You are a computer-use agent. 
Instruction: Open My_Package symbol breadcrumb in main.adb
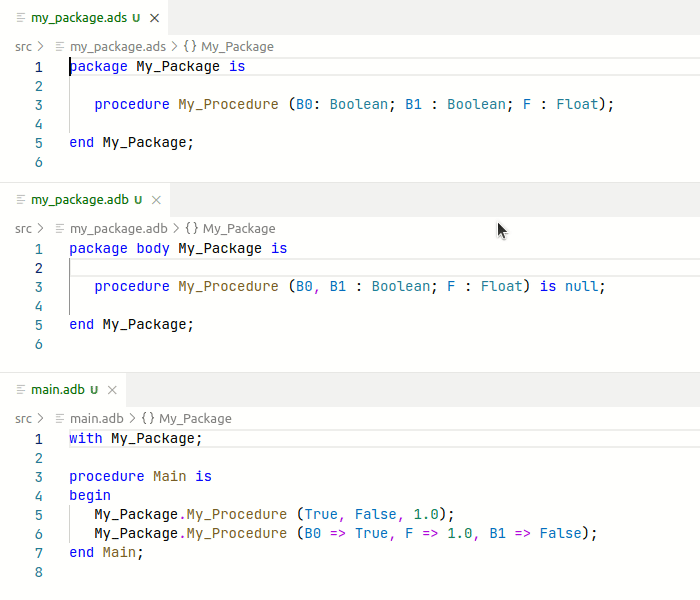click(196, 419)
